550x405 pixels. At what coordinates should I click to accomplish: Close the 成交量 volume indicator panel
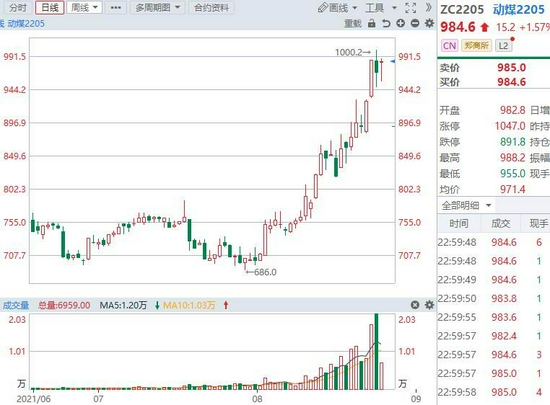click(x=415, y=305)
